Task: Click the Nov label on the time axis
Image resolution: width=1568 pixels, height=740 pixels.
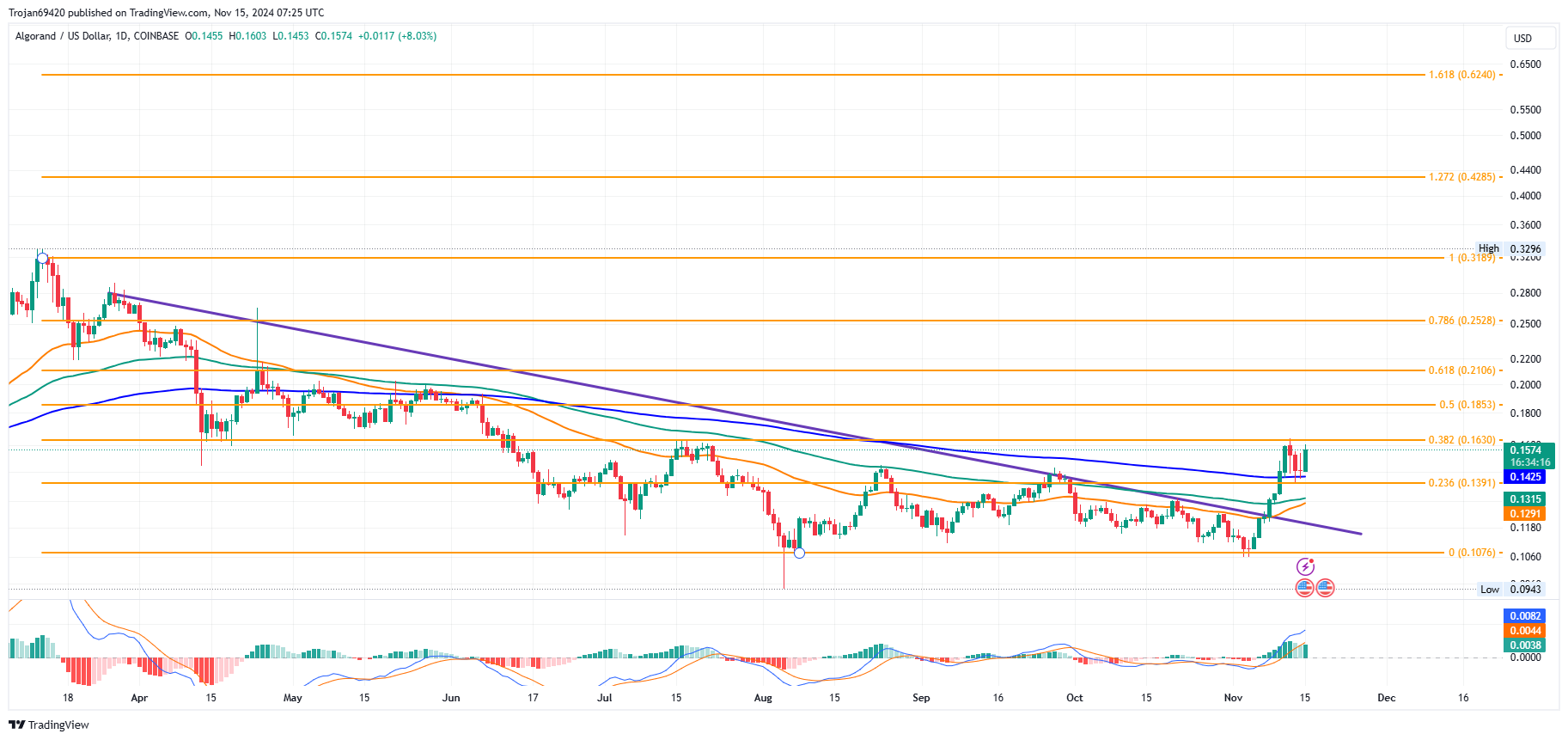Action: point(1233,698)
